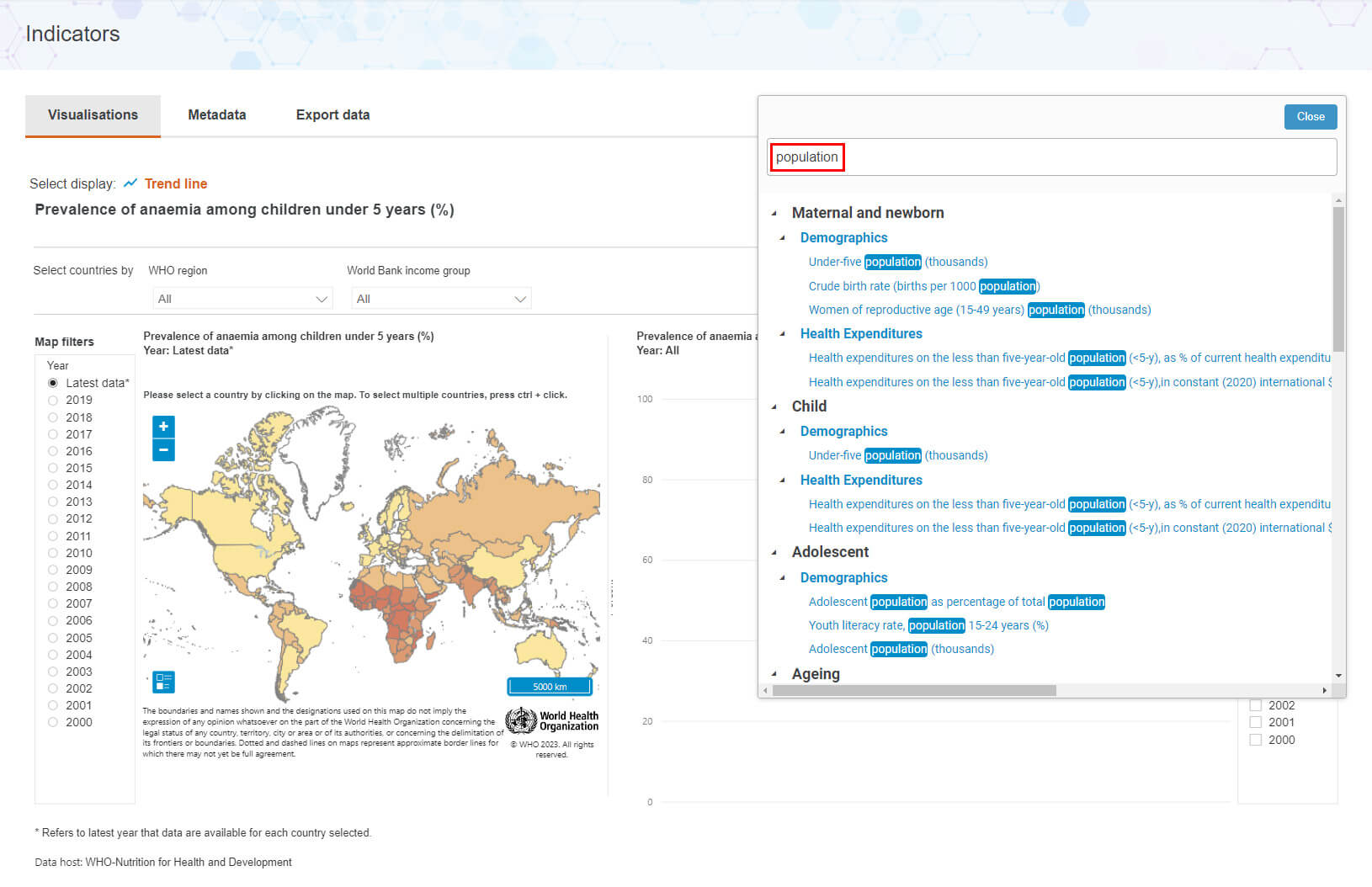Screen dimensions: 1372x887
Task: Select the 2019 year radio button
Action: coord(53,401)
